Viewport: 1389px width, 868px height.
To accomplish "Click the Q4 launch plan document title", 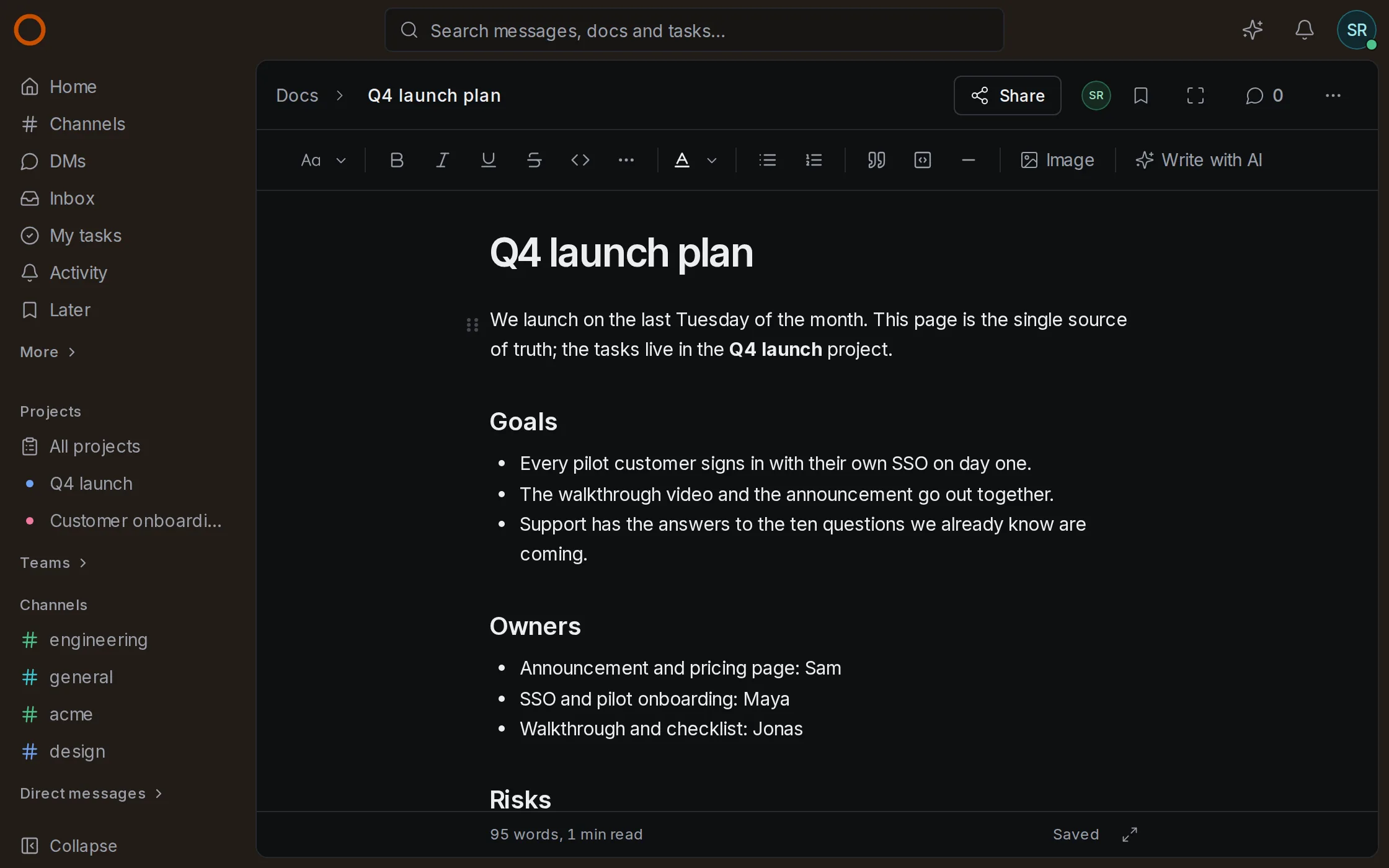I will (x=621, y=253).
